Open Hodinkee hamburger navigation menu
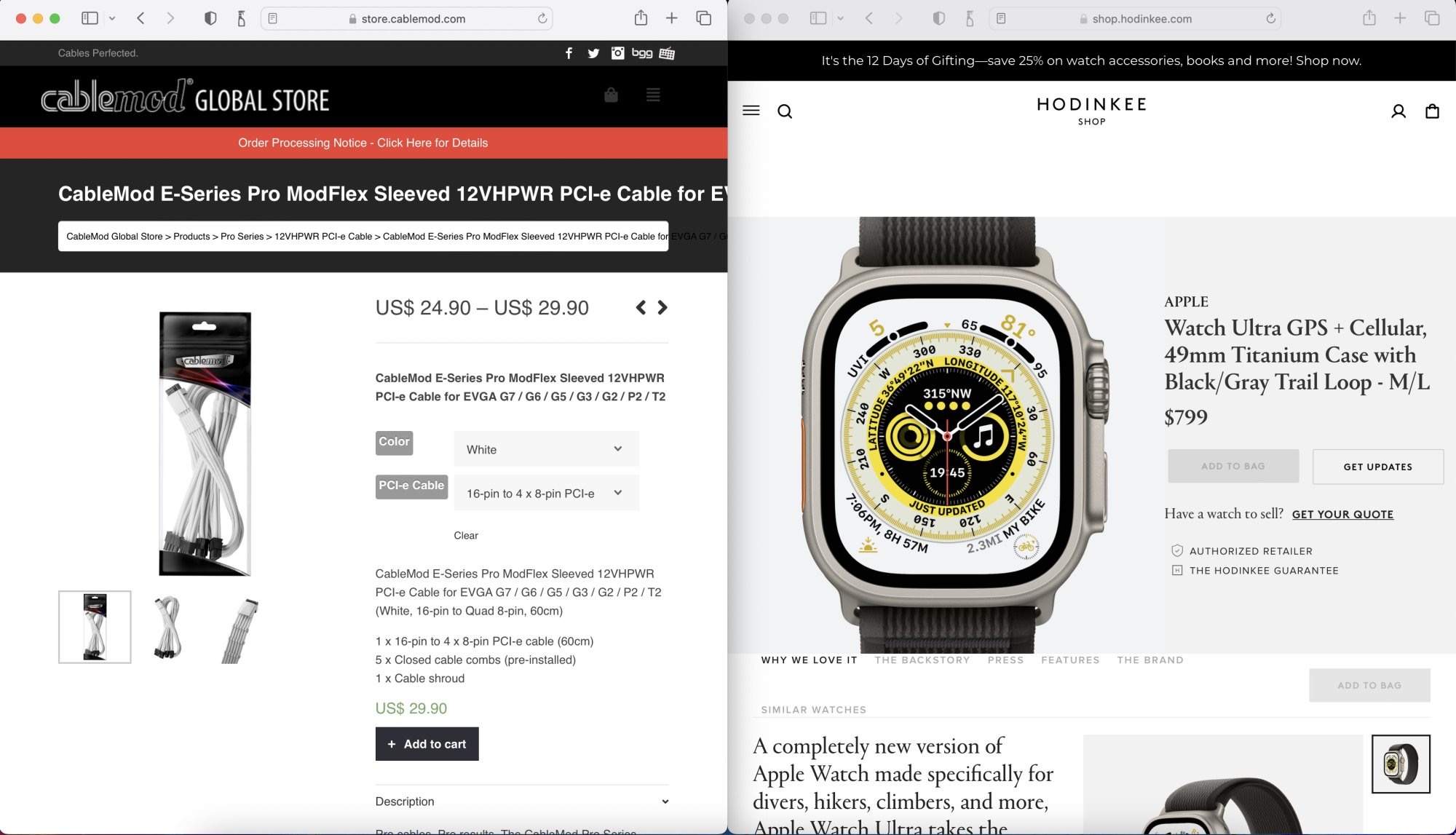The image size is (1456, 835). tap(751, 111)
